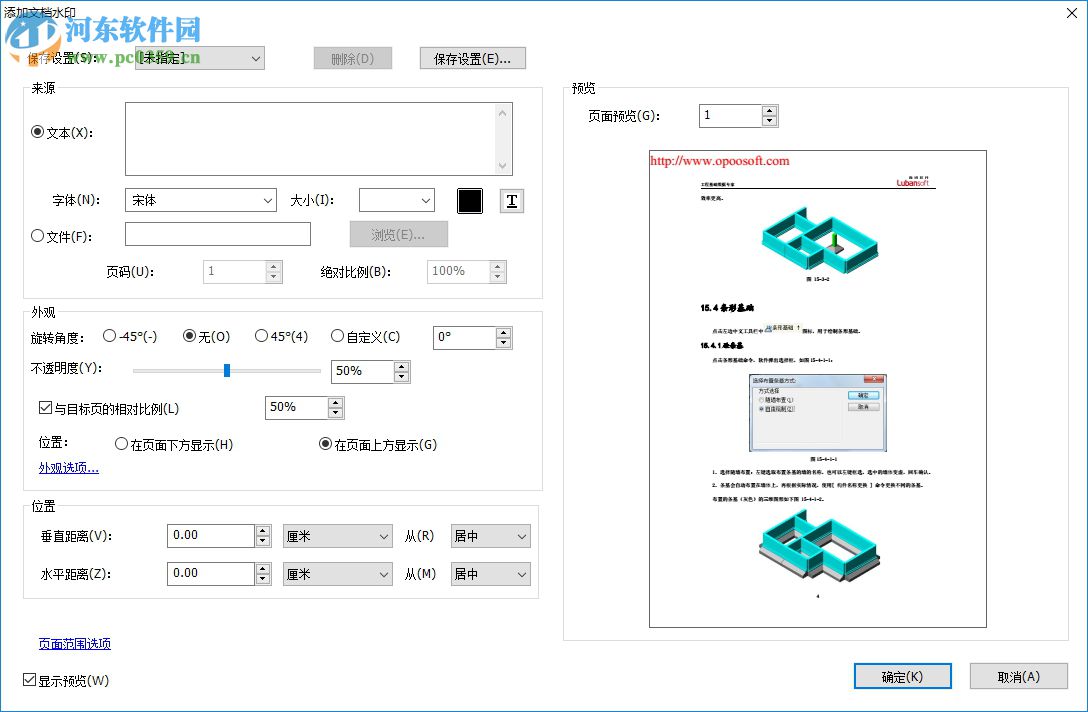The image size is (1088, 712).
Task: Click the 浏览(E)... browse button
Action: coord(398,234)
